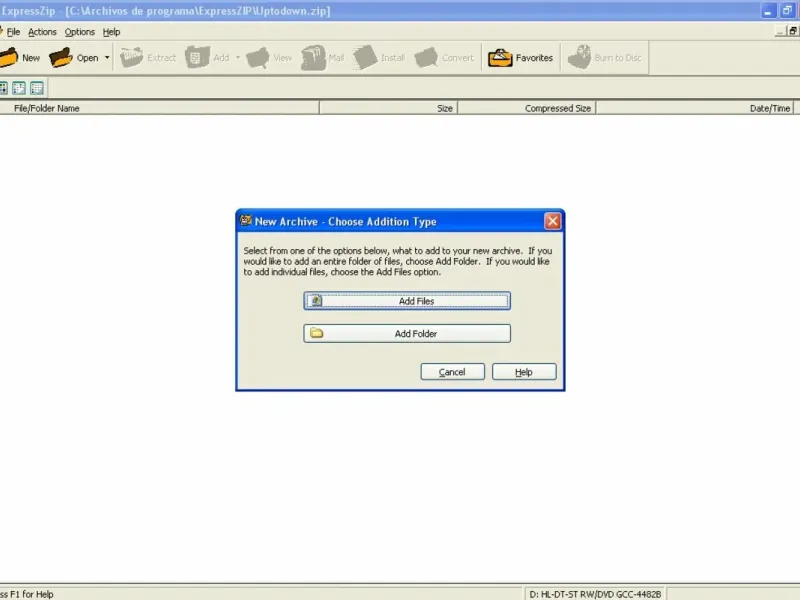The image size is (800, 600).
Task: Cancel the New Archive dialog
Action: point(452,372)
